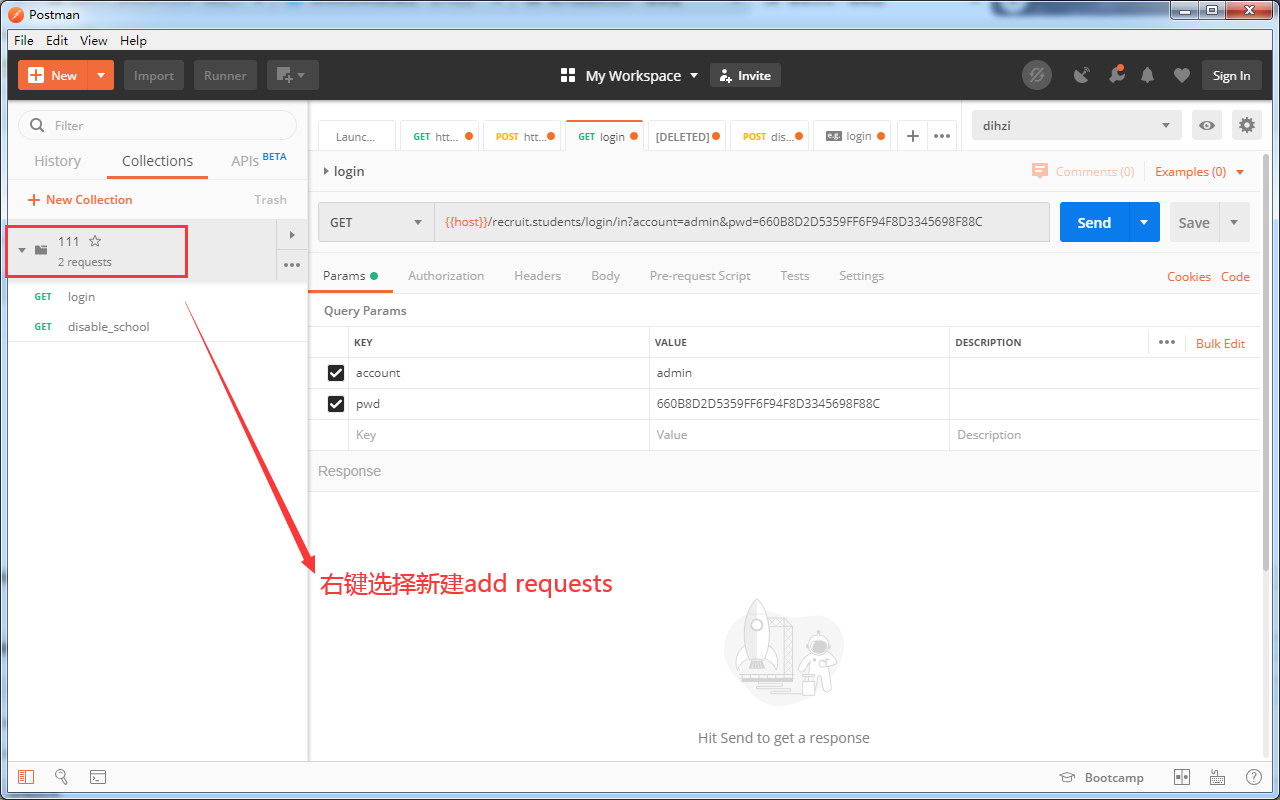Screen dimensions: 1280x800
Task: Open the Send options arrow
Action: coord(1144,222)
